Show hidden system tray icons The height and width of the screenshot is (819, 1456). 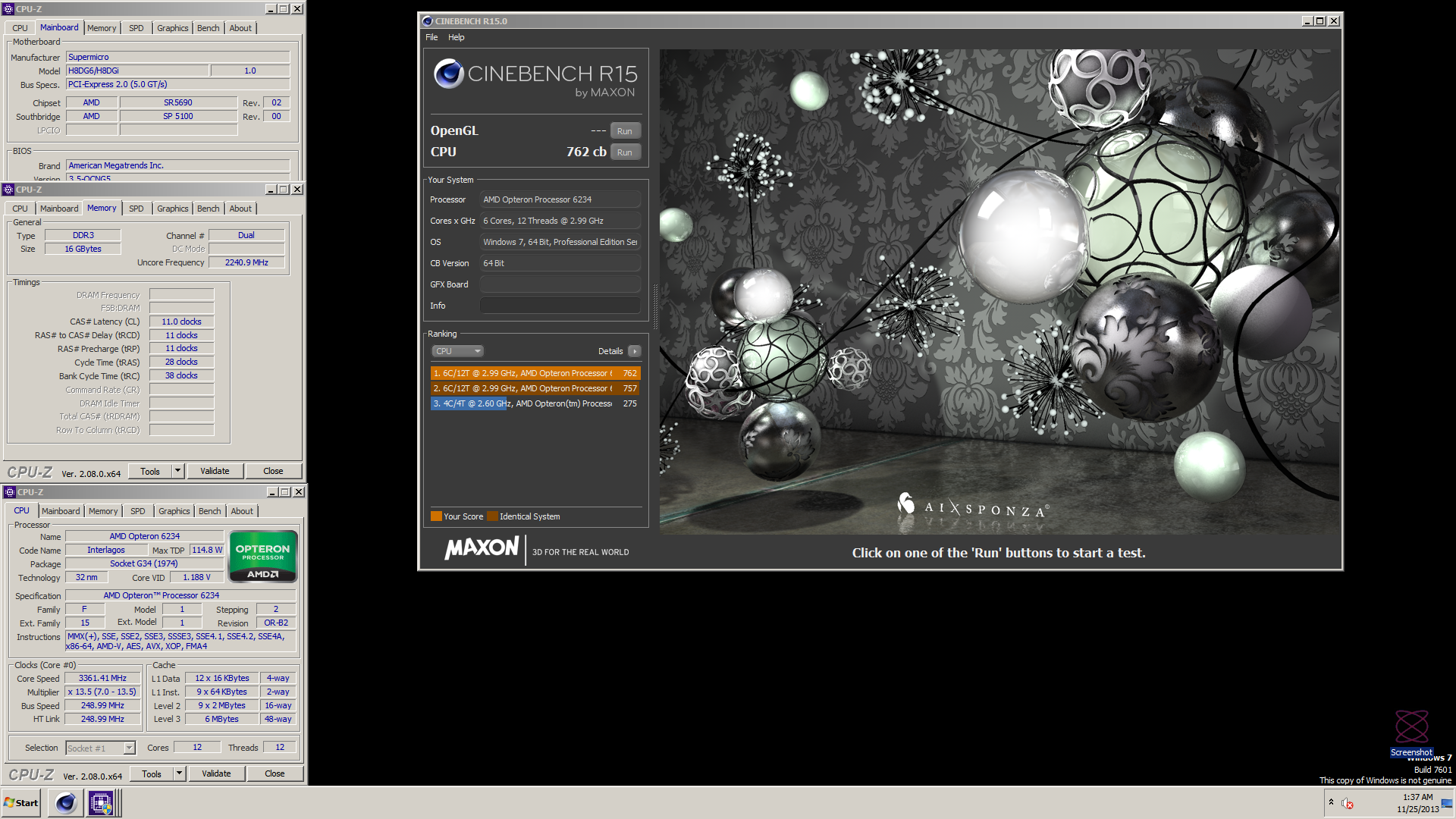click(x=1331, y=802)
